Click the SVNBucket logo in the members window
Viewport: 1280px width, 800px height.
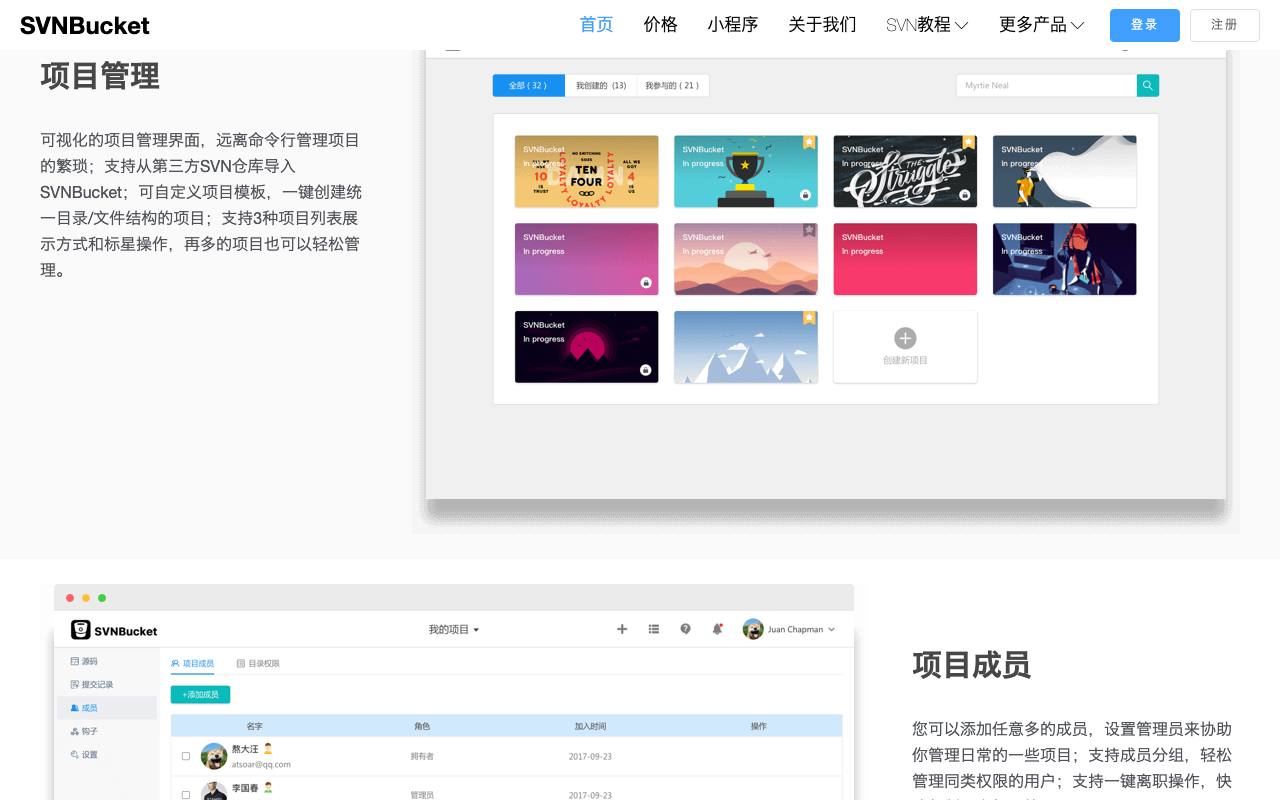click(114, 630)
